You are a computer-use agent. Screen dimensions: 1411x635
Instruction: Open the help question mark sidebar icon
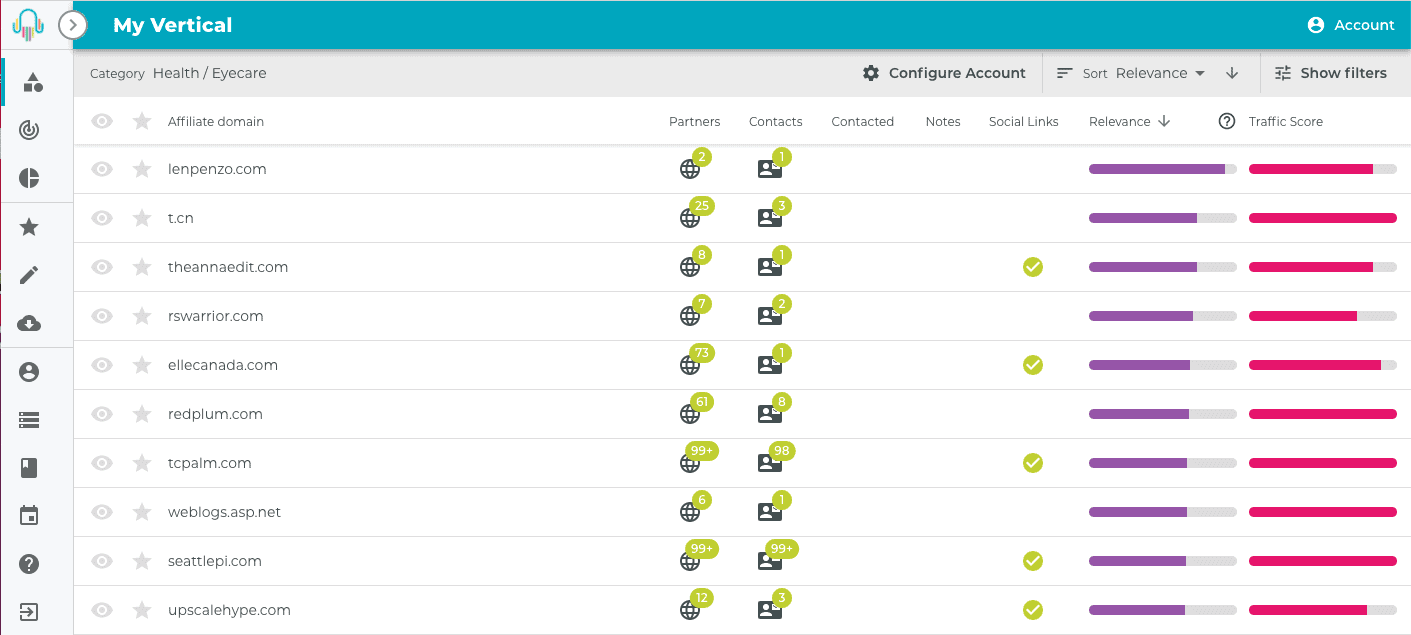click(30, 564)
